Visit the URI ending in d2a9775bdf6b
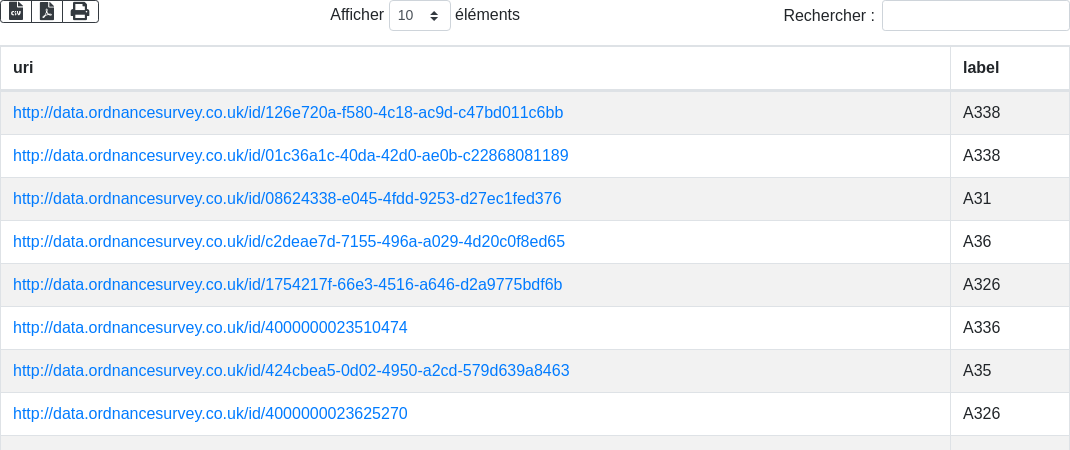Screen dimensions: 1070x450 287,285
